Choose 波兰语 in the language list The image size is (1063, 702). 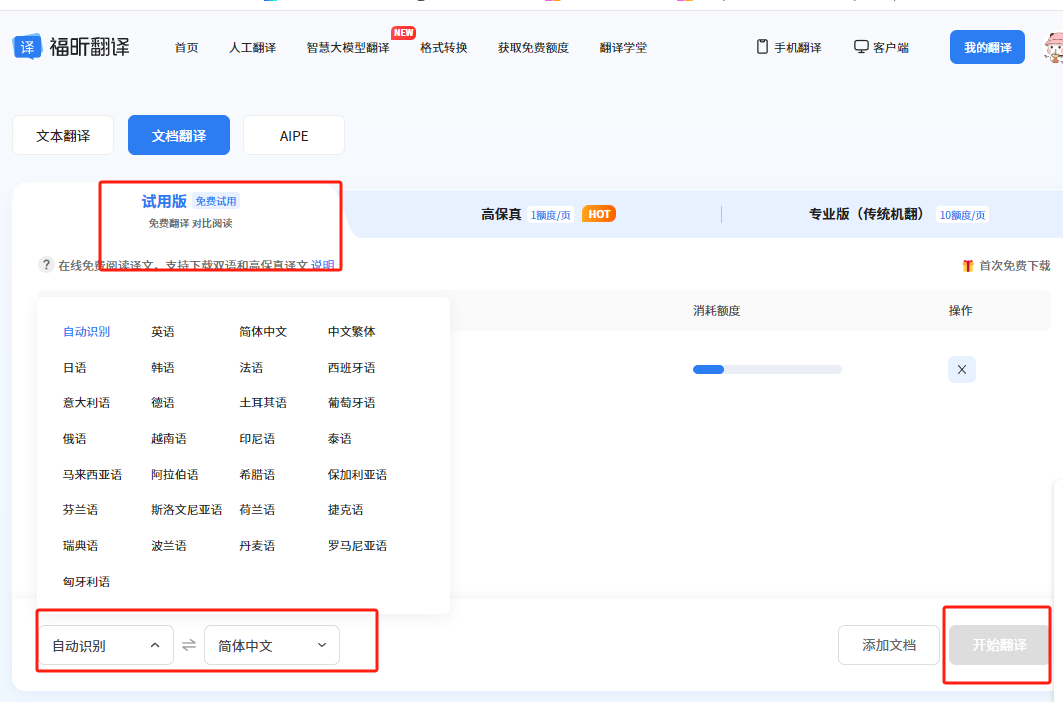point(169,546)
